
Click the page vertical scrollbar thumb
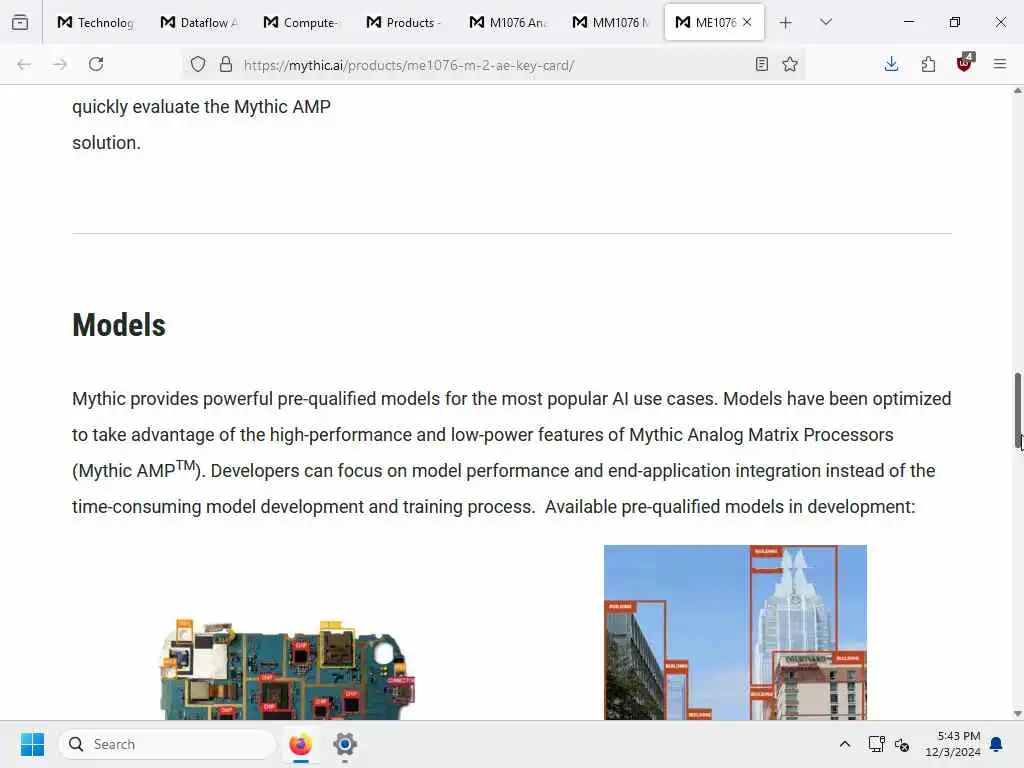click(x=1017, y=411)
